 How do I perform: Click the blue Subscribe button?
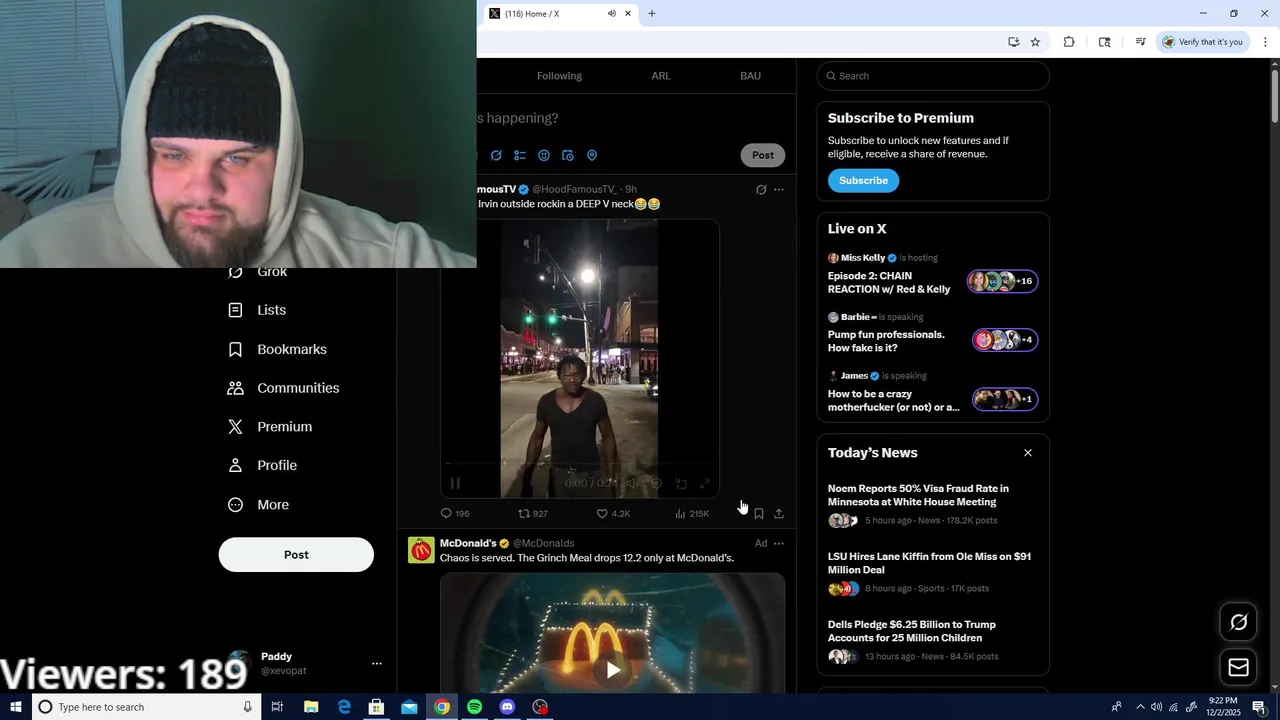click(x=863, y=180)
